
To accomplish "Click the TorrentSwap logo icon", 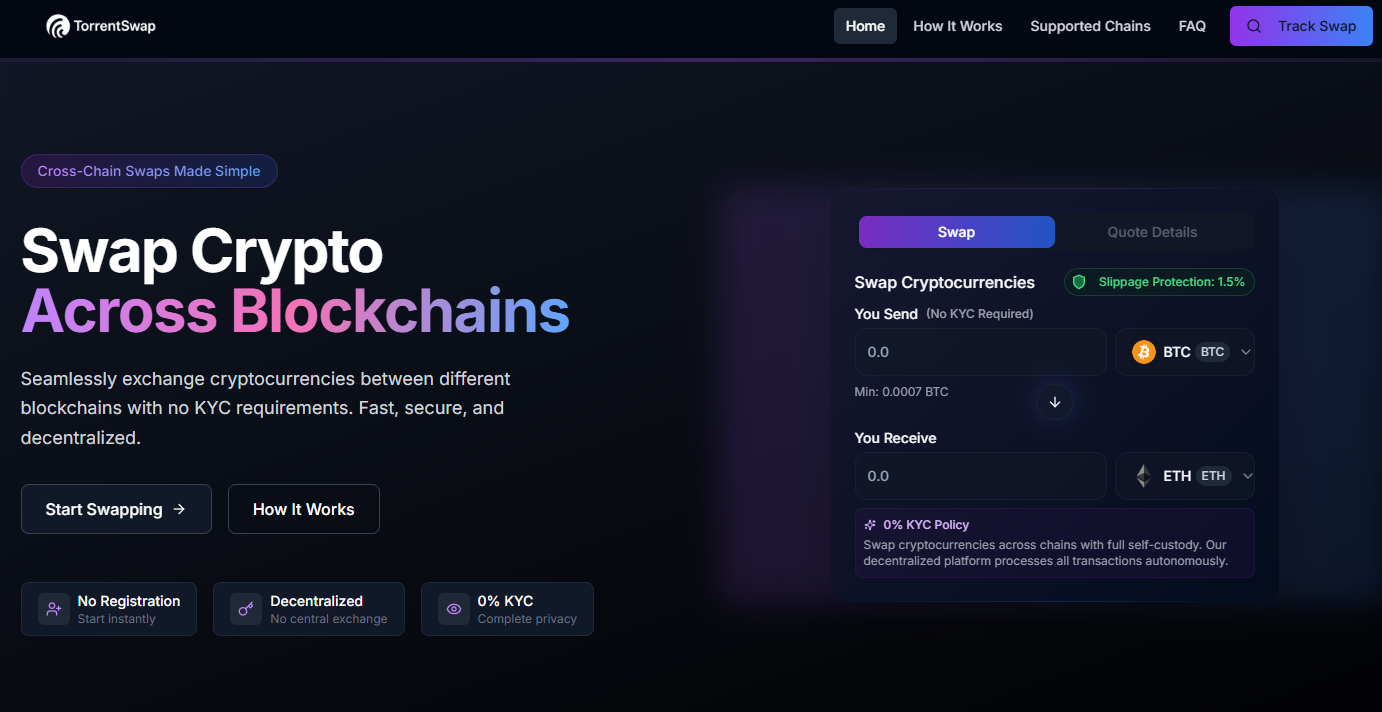I will pos(57,26).
